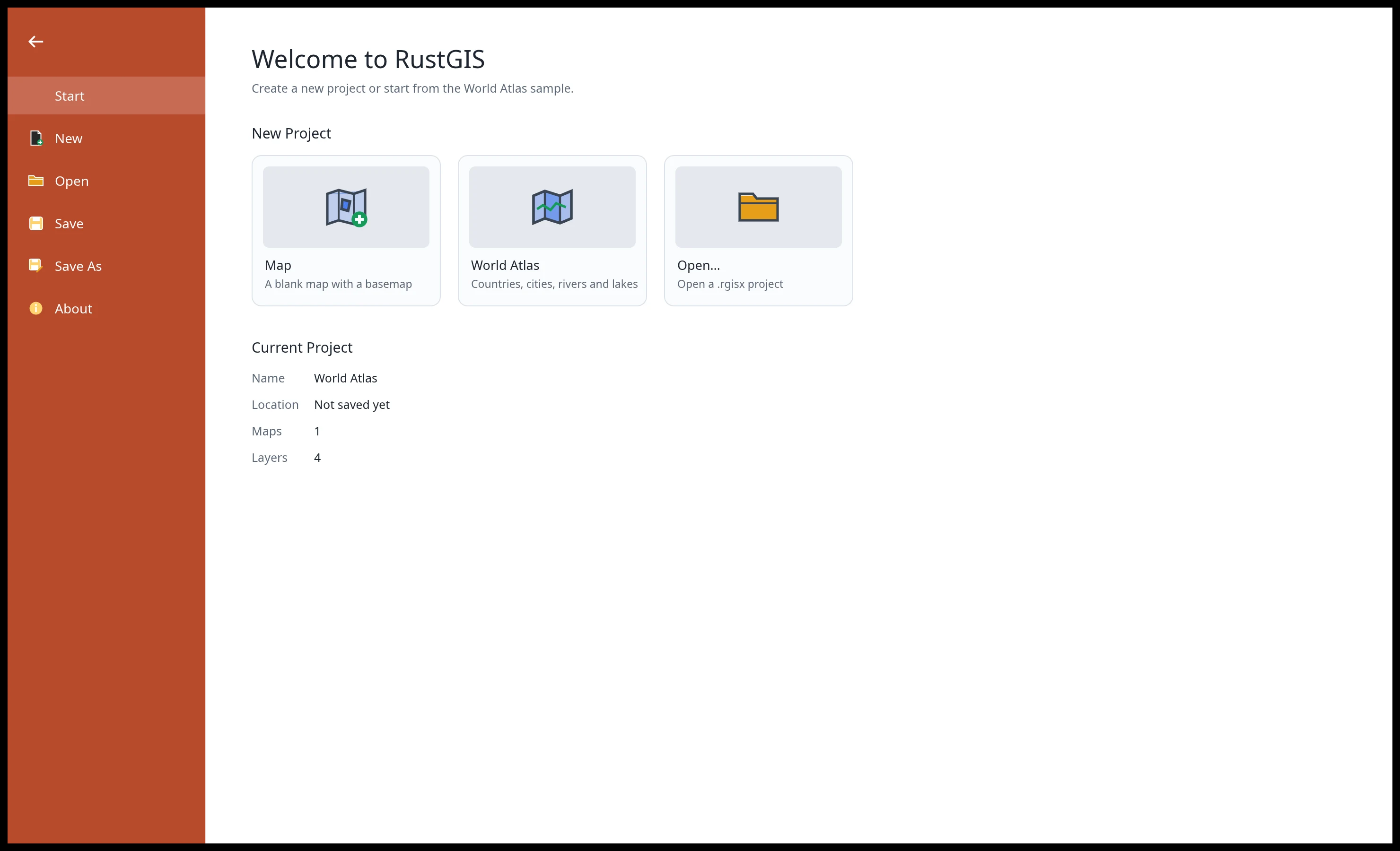1400x851 pixels.
Task: Click the World Atlas card title
Action: [505, 265]
